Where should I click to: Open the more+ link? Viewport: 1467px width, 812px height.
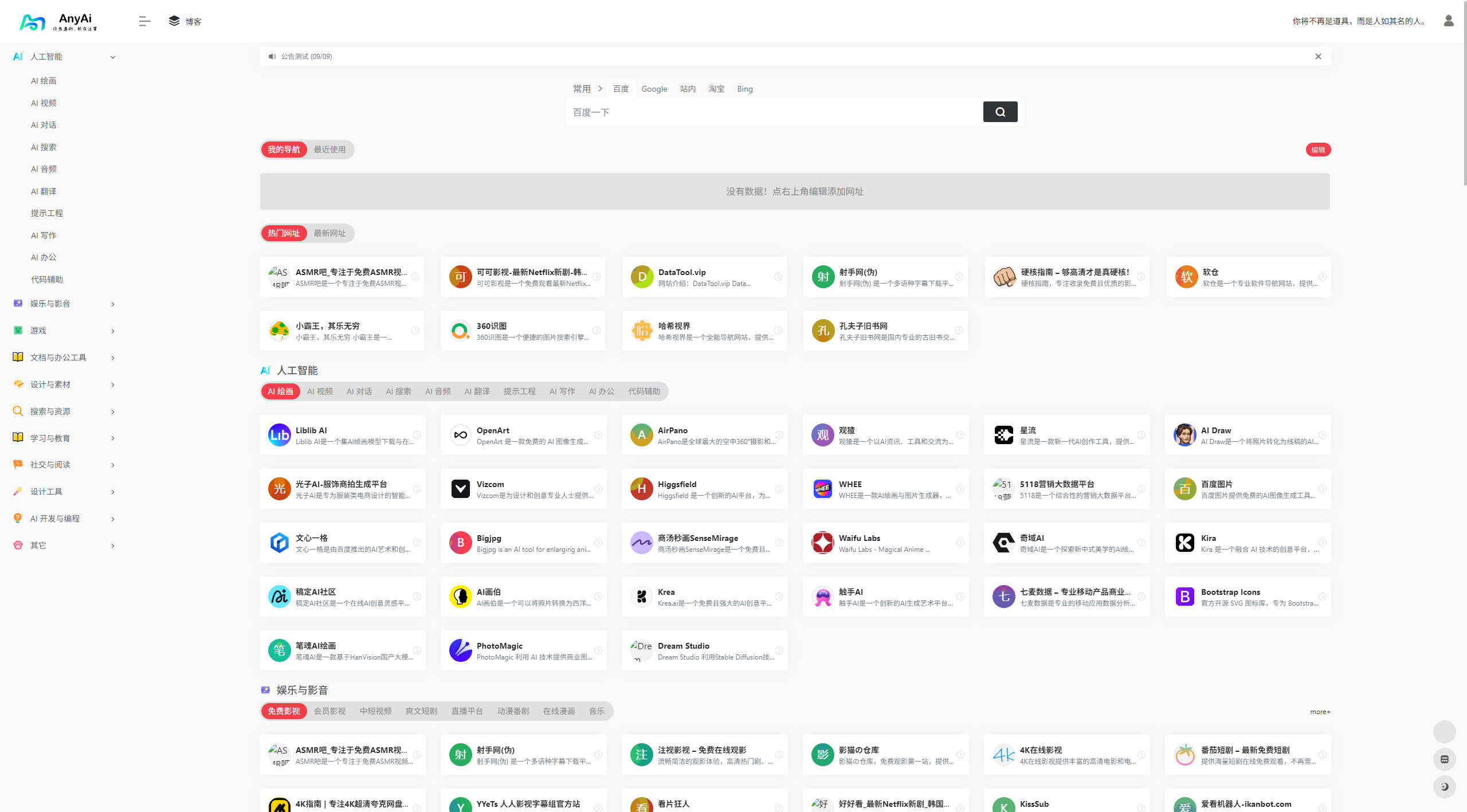(1320, 712)
